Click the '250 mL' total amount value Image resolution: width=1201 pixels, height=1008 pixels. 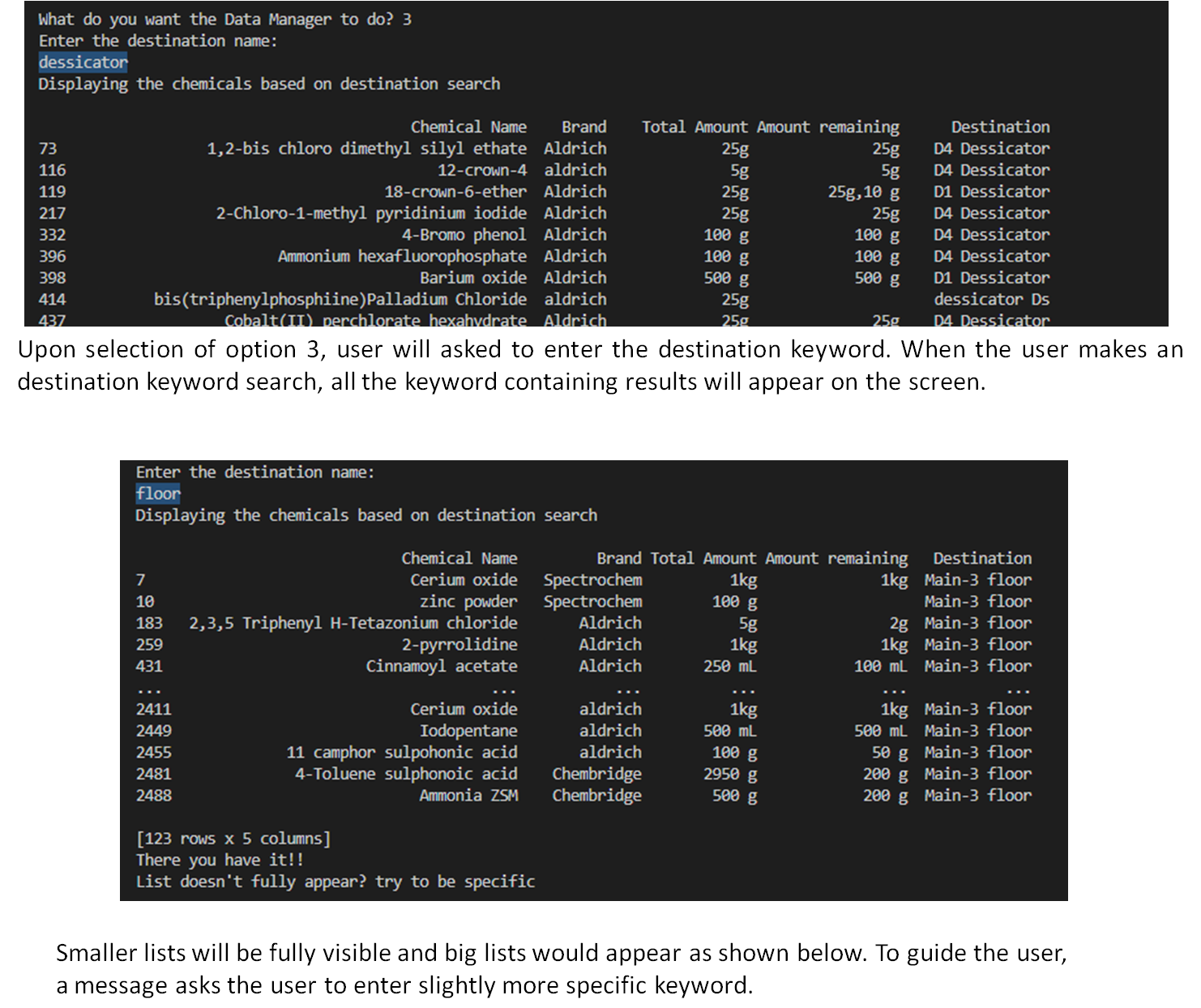click(x=730, y=666)
